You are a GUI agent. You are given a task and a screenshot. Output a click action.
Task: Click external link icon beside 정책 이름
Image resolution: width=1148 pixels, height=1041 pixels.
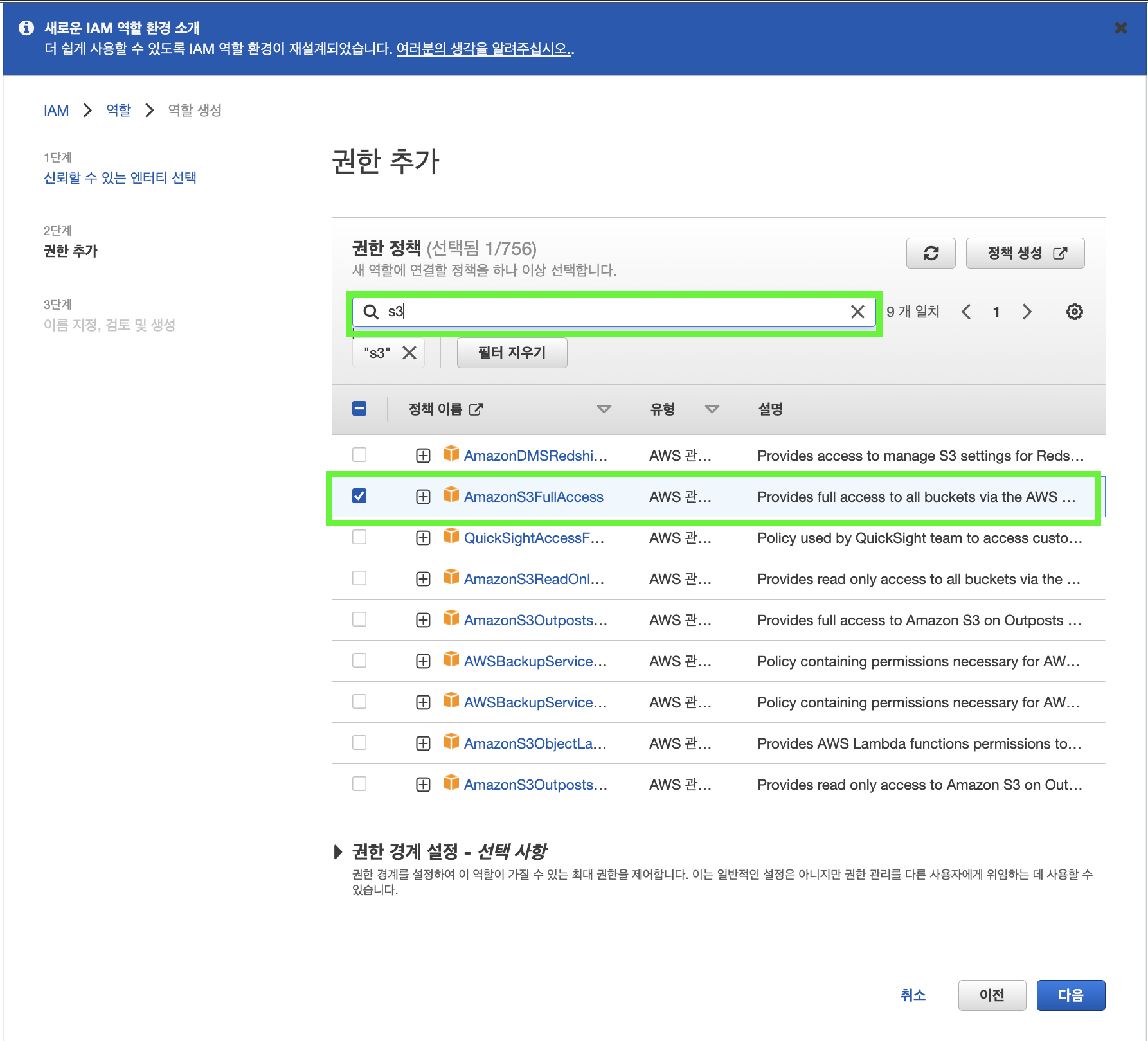[476, 409]
